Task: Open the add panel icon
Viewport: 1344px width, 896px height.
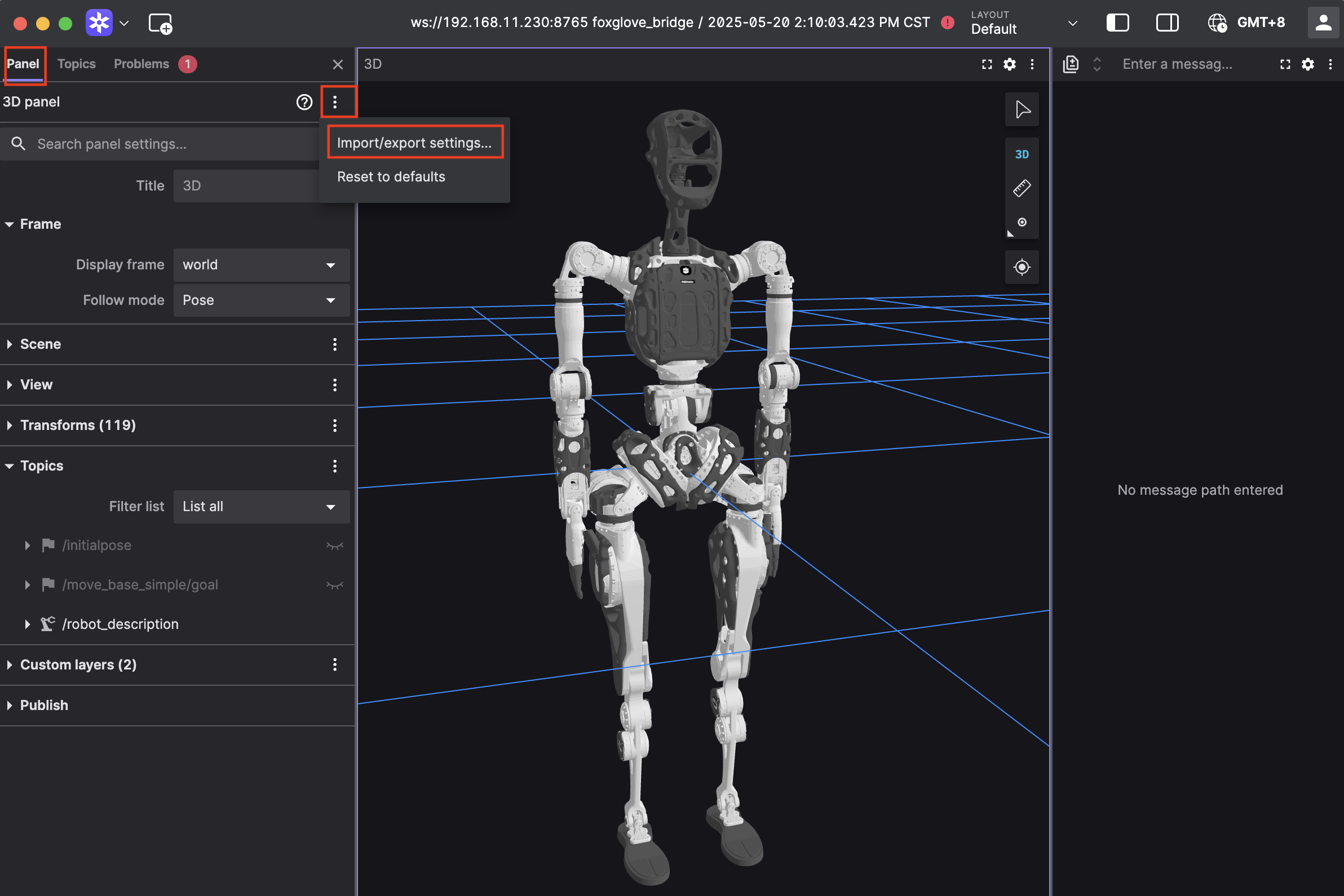Action: click(160, 24)
